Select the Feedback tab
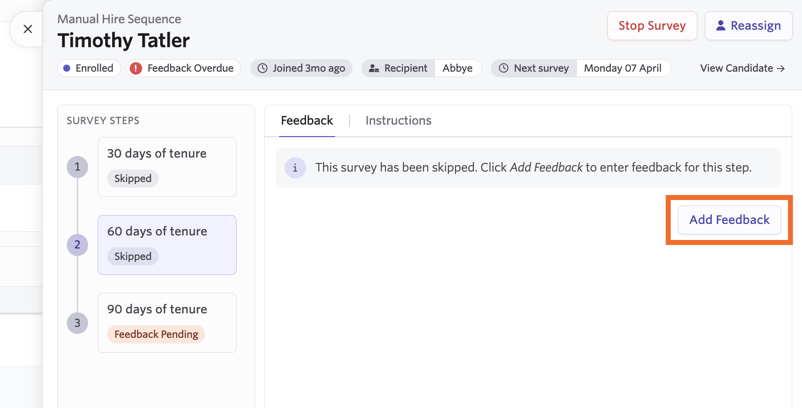This screenshot has width=802, height=408. pyautogui.click(x=307, y=120)
